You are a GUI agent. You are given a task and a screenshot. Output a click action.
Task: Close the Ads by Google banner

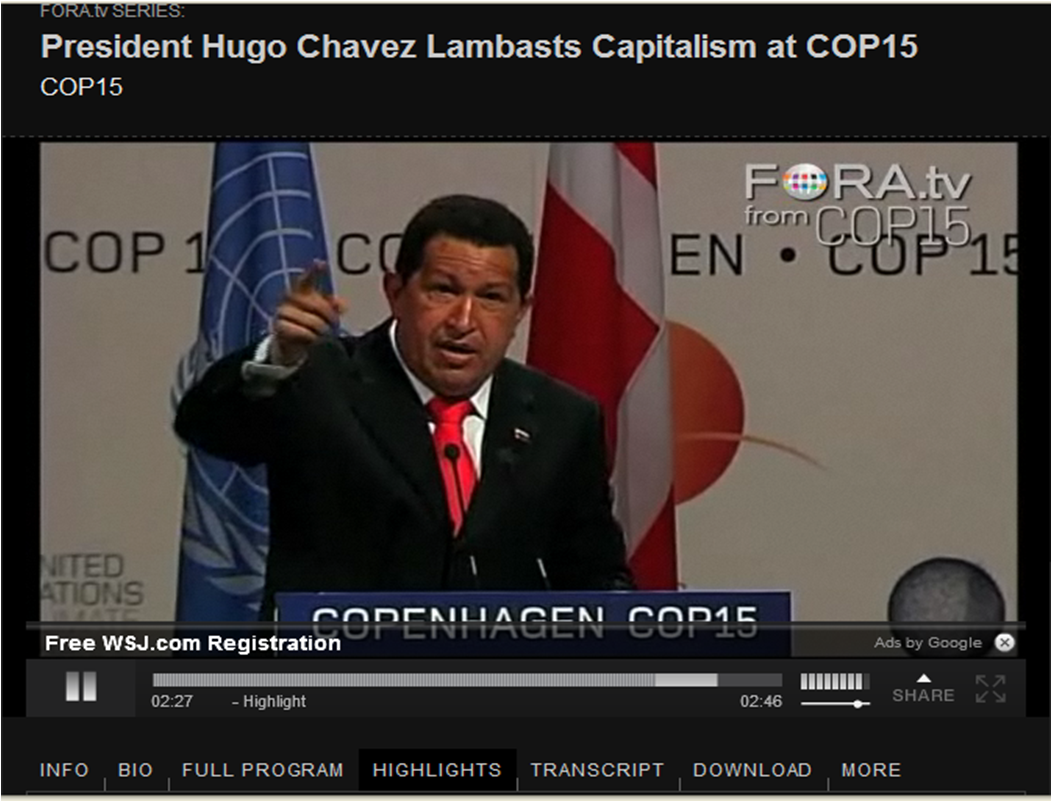pyautogui.click(x=1004, y=643)
